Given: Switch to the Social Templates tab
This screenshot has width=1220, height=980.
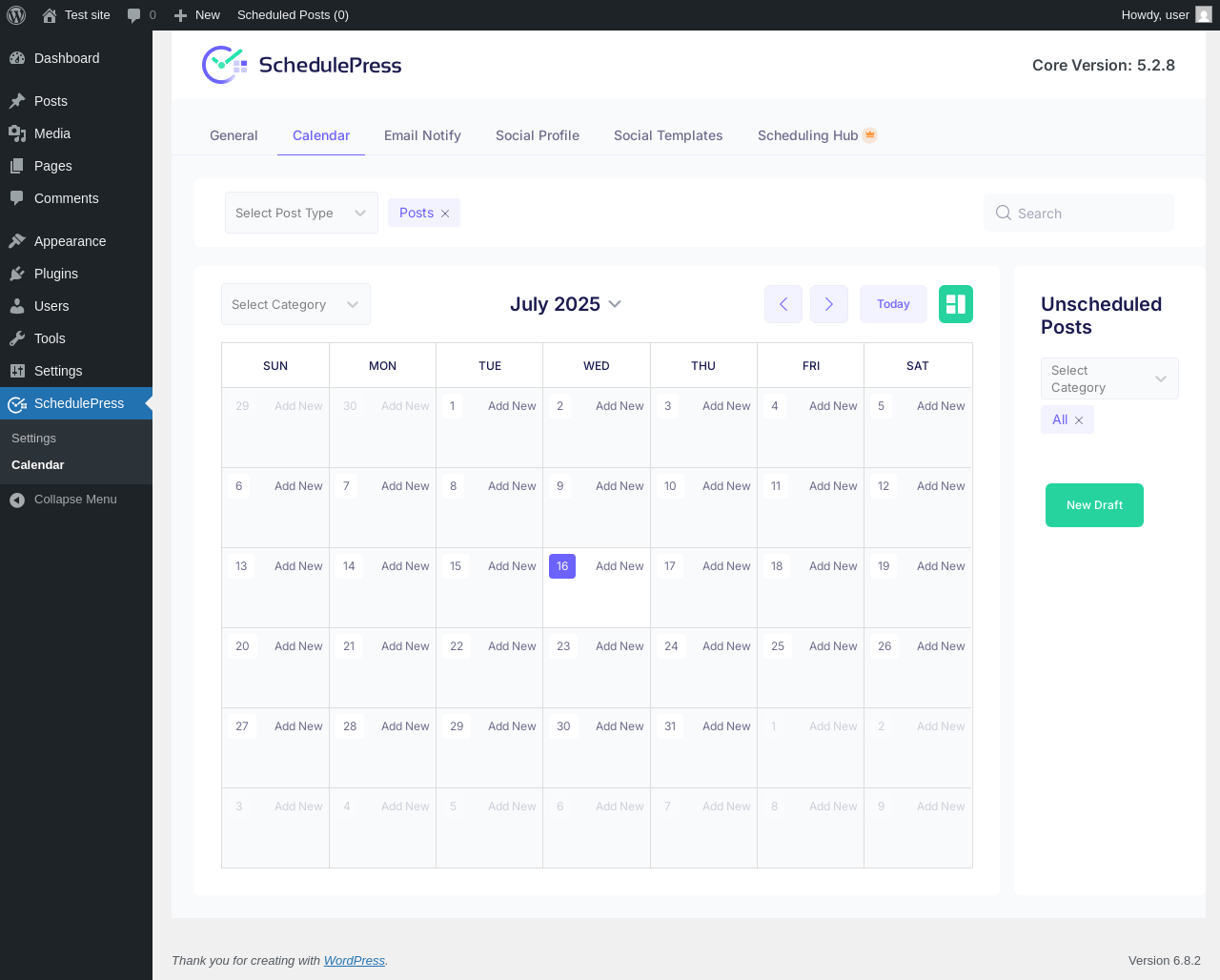Looking at the screenshot, I should point(668,135).
